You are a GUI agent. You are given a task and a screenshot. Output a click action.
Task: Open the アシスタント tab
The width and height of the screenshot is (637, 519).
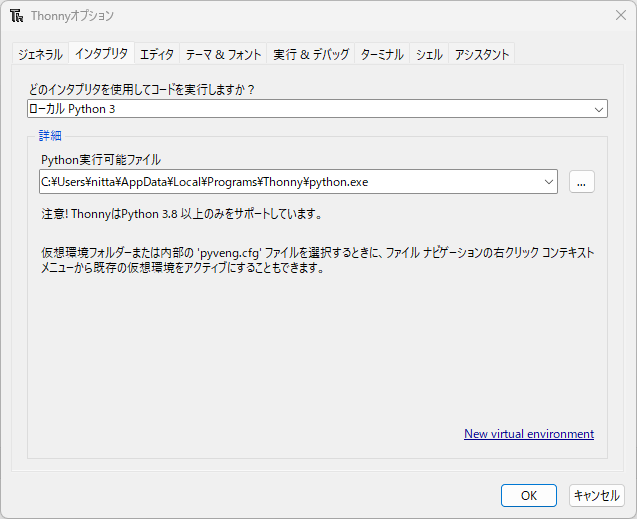click(482, 54)
